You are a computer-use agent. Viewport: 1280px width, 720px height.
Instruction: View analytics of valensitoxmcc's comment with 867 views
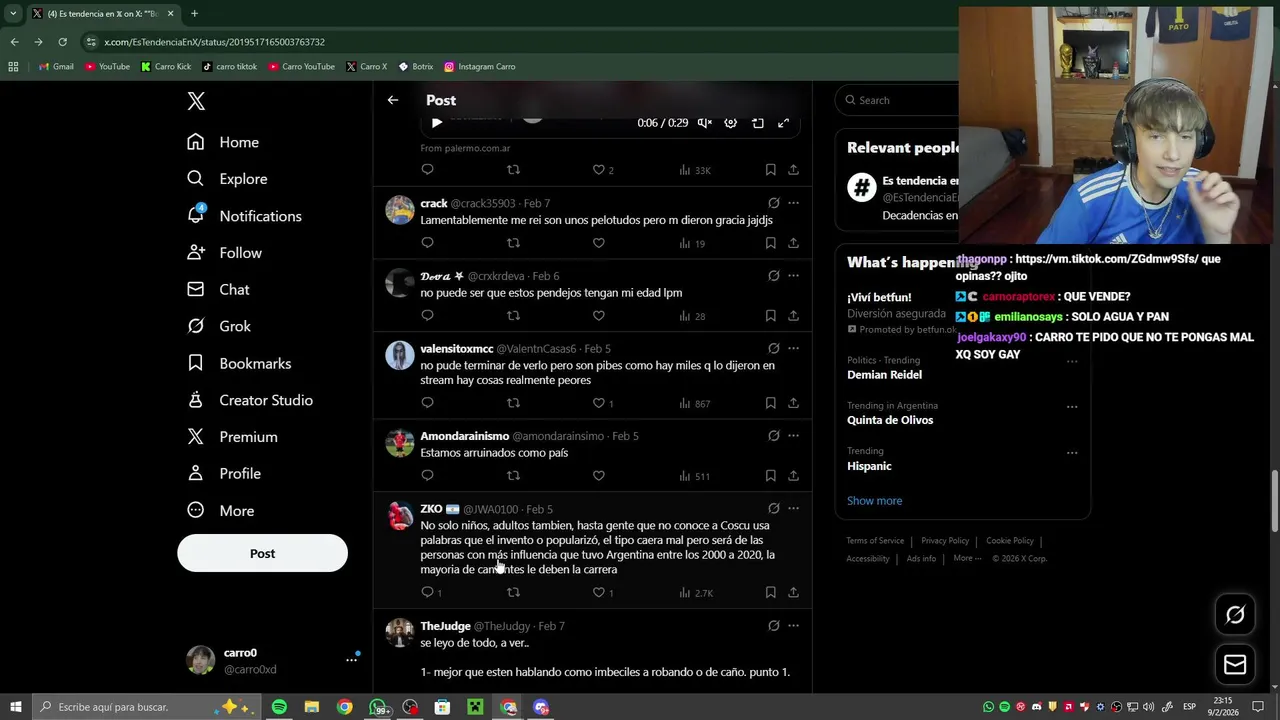point(694,403)
